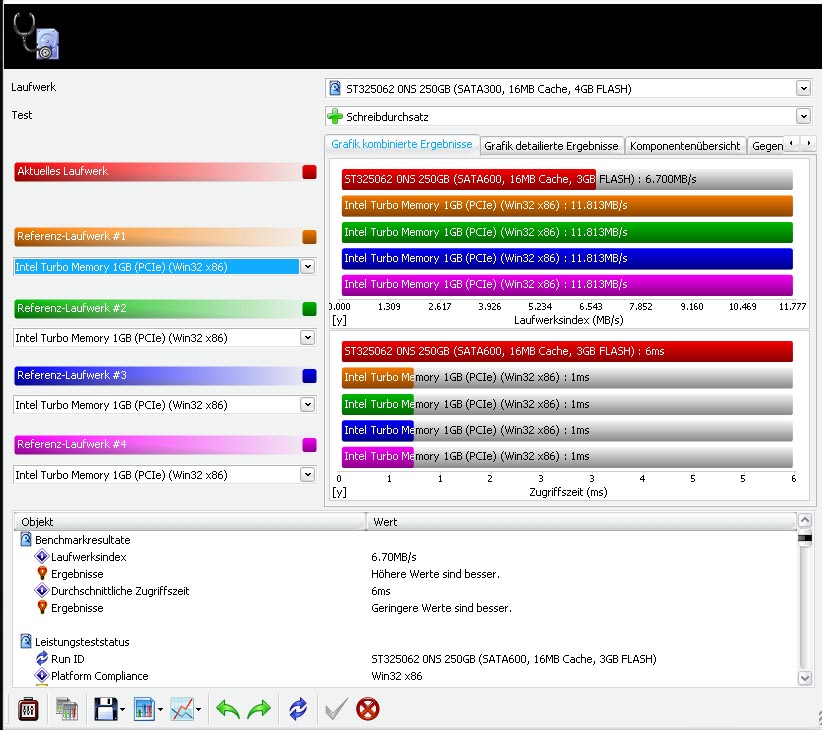Click the results list scrollbar thumb
The width and height of the screenshot is (822, 730).
point(805,538)
